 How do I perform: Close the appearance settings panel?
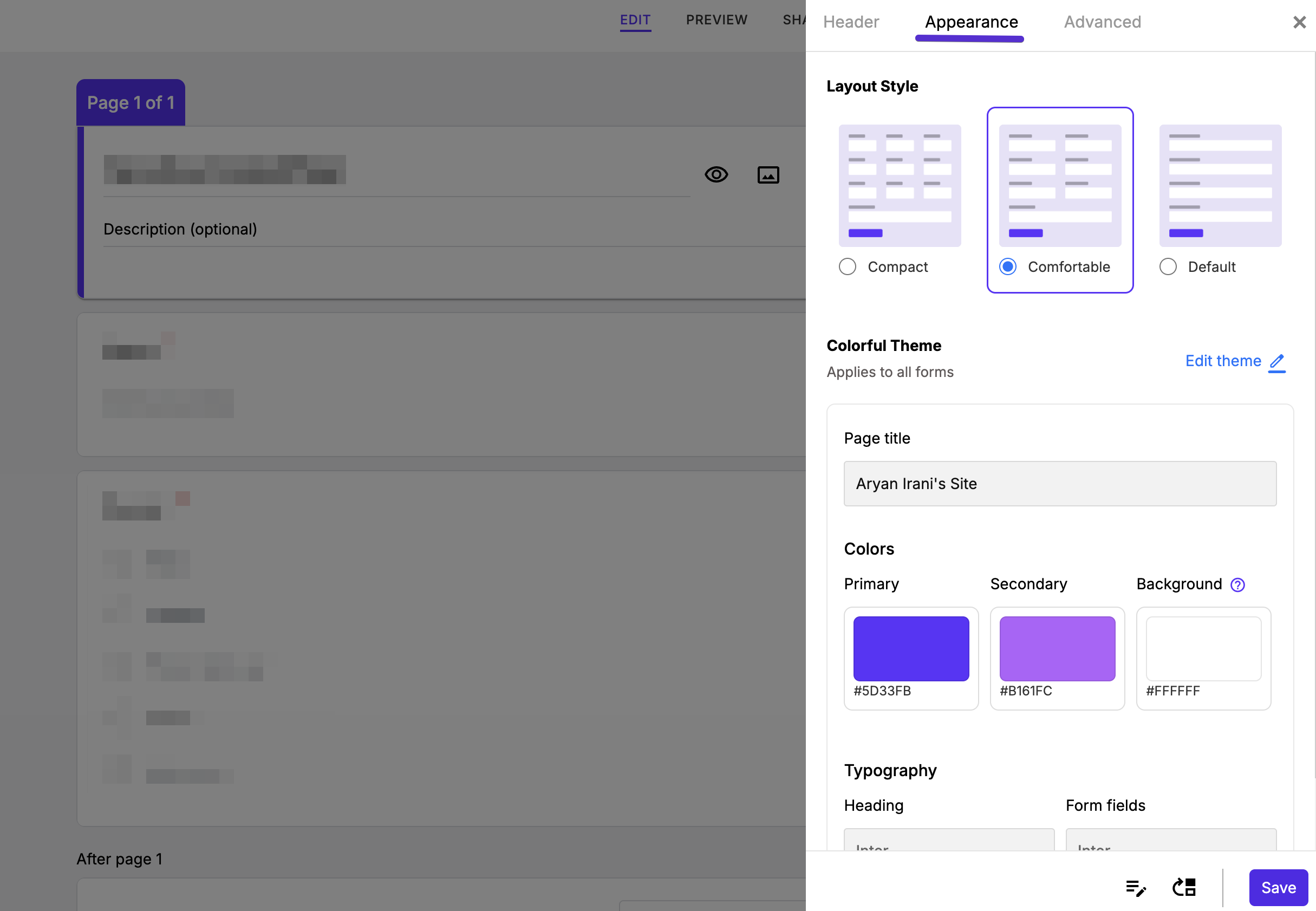(x=1299, y=22)
